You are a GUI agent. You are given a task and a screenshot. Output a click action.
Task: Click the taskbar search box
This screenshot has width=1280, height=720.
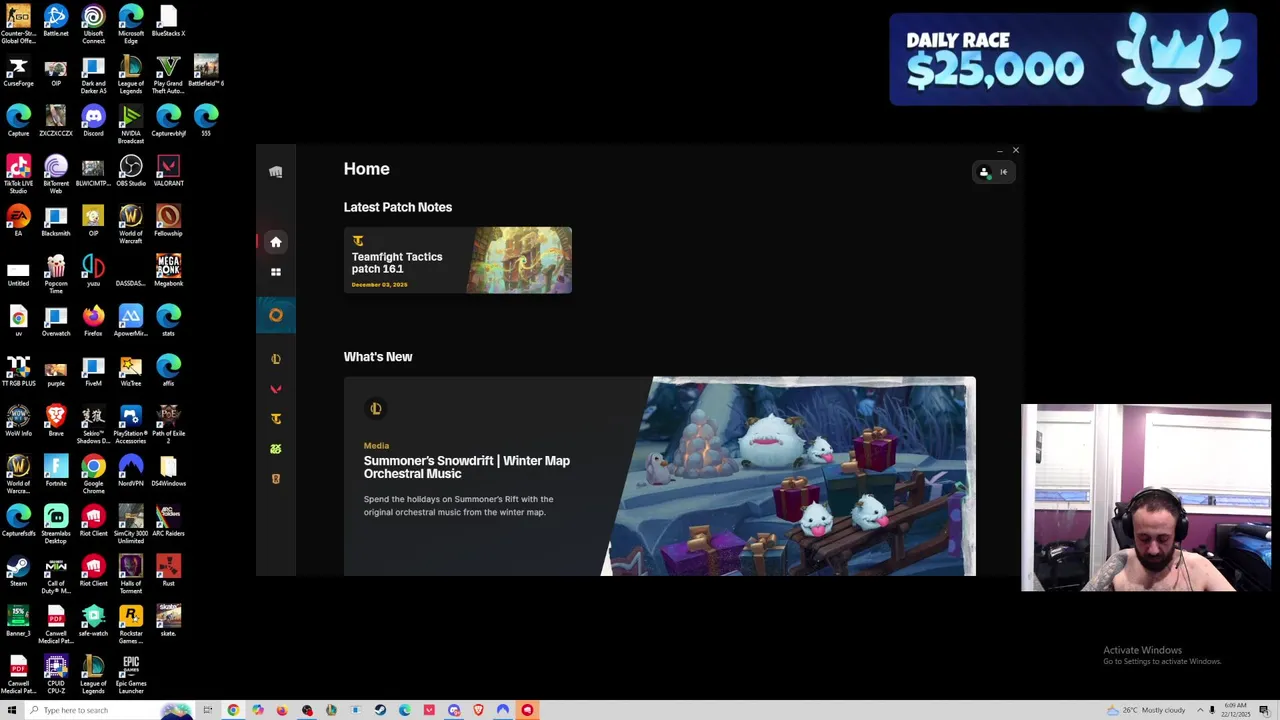tap(110, 710)
